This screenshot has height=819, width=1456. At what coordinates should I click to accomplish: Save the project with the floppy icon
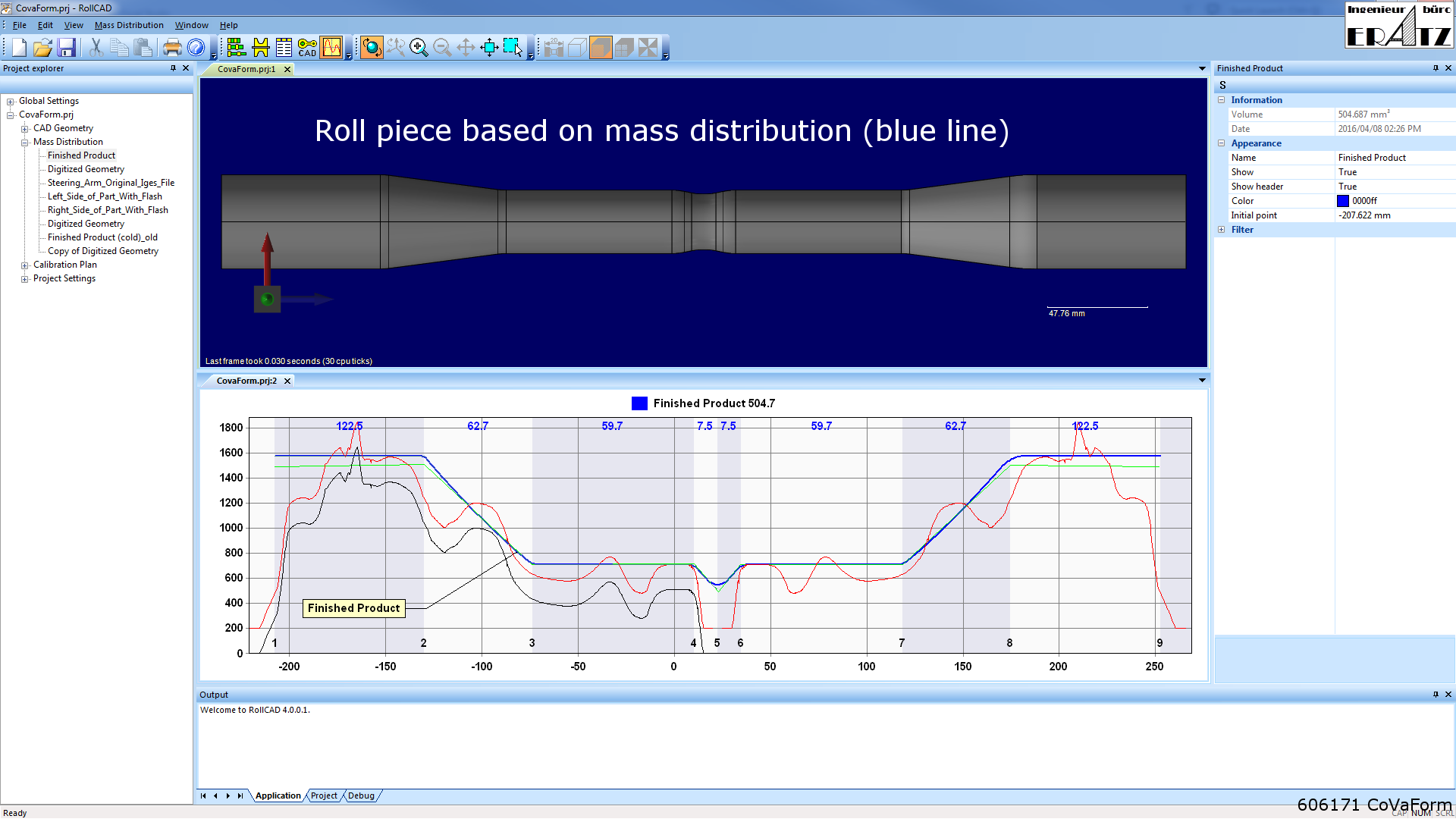(66, 48)
